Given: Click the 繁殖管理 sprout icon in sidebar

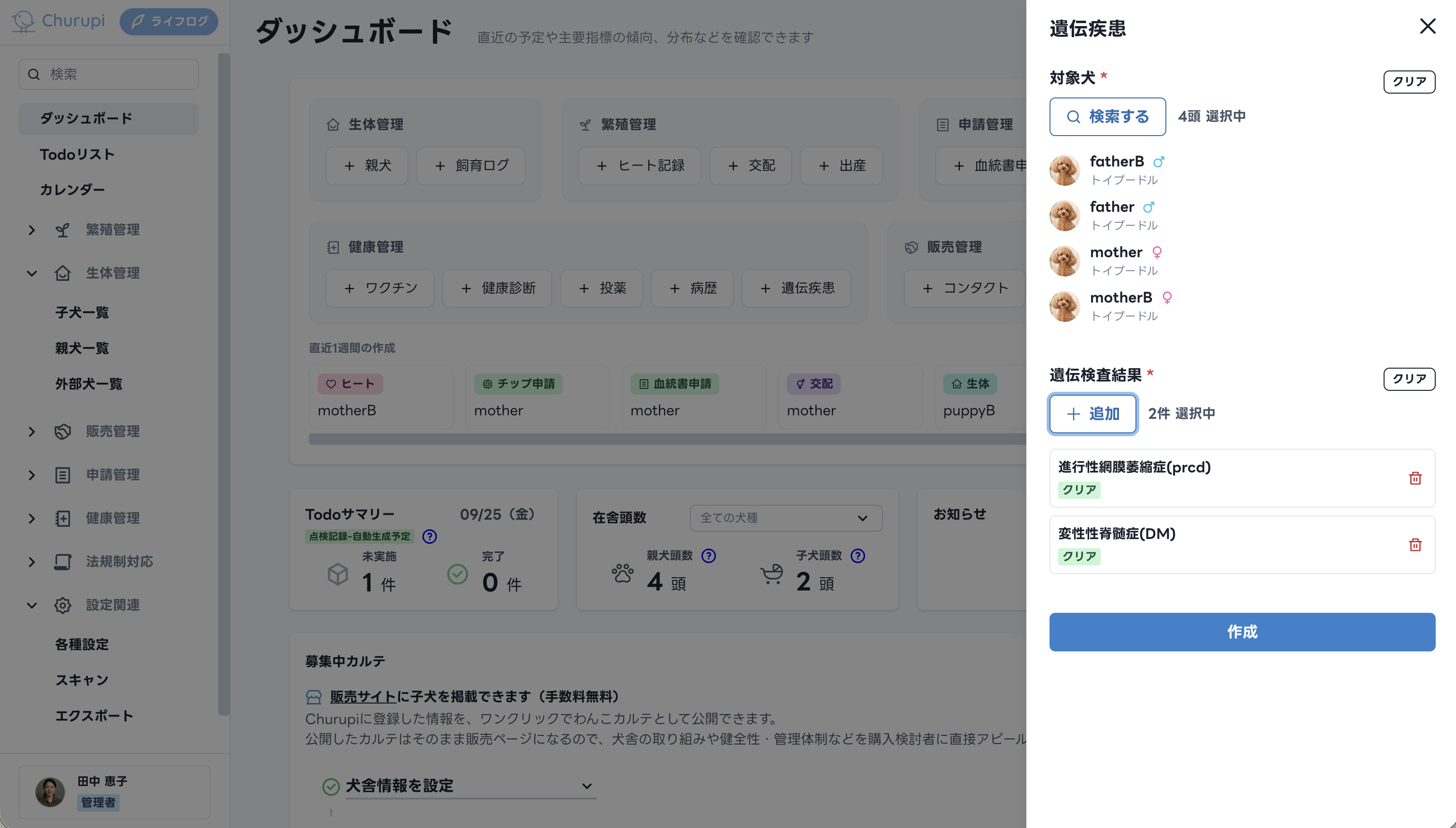Looking at the screenshot, I should (63, 230).
